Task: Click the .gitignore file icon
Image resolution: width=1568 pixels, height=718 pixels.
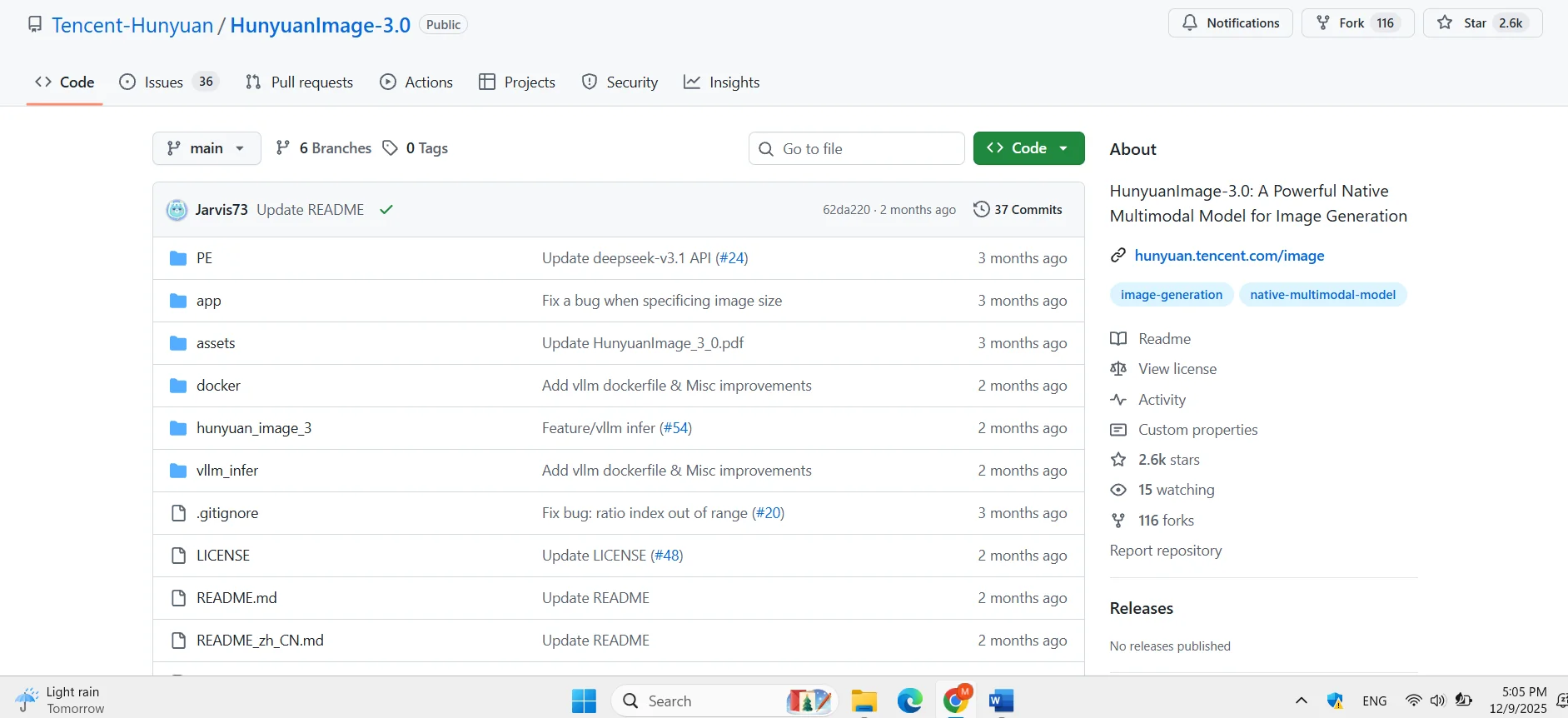Action: point(177,513)
